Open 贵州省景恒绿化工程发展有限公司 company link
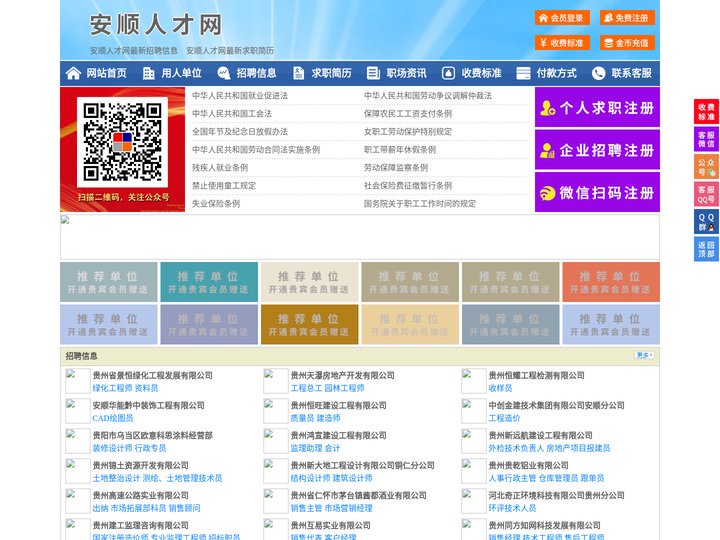720x540 pixels. point(152,375)
